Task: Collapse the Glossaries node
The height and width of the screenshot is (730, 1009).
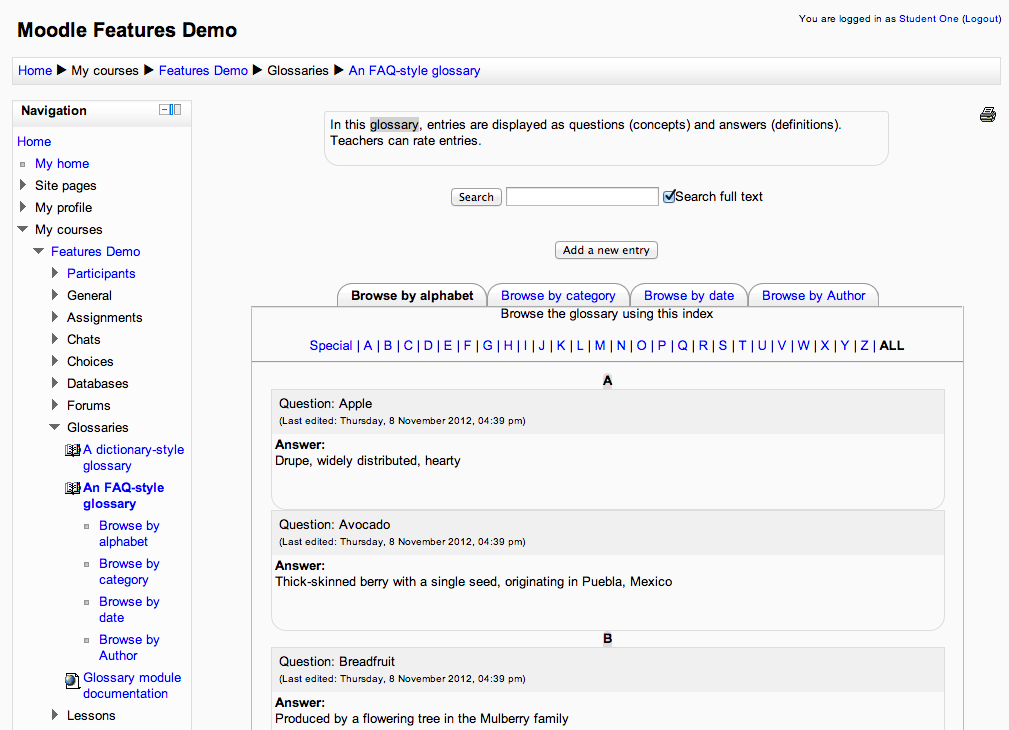Action: 55,427
